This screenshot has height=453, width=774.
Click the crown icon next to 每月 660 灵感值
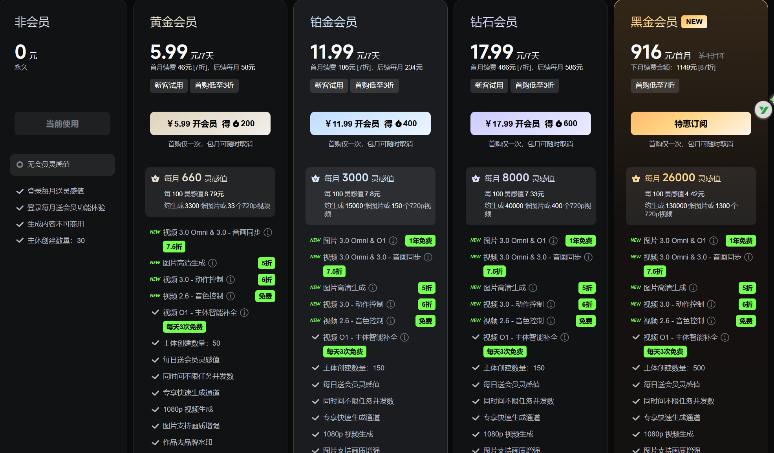tap(155, 178)
